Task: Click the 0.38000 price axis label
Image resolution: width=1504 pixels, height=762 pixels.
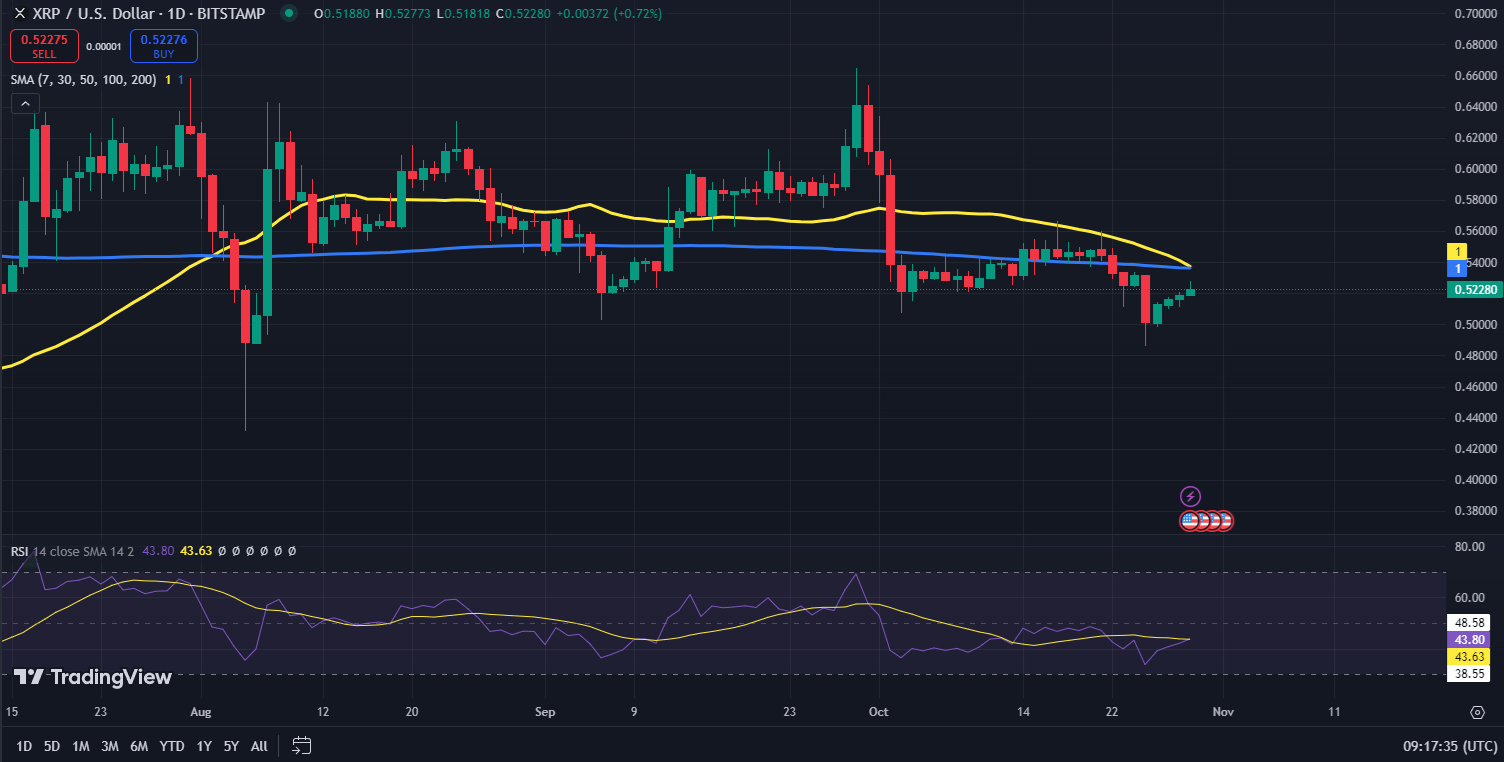Action: click(x=1474, y=511)
